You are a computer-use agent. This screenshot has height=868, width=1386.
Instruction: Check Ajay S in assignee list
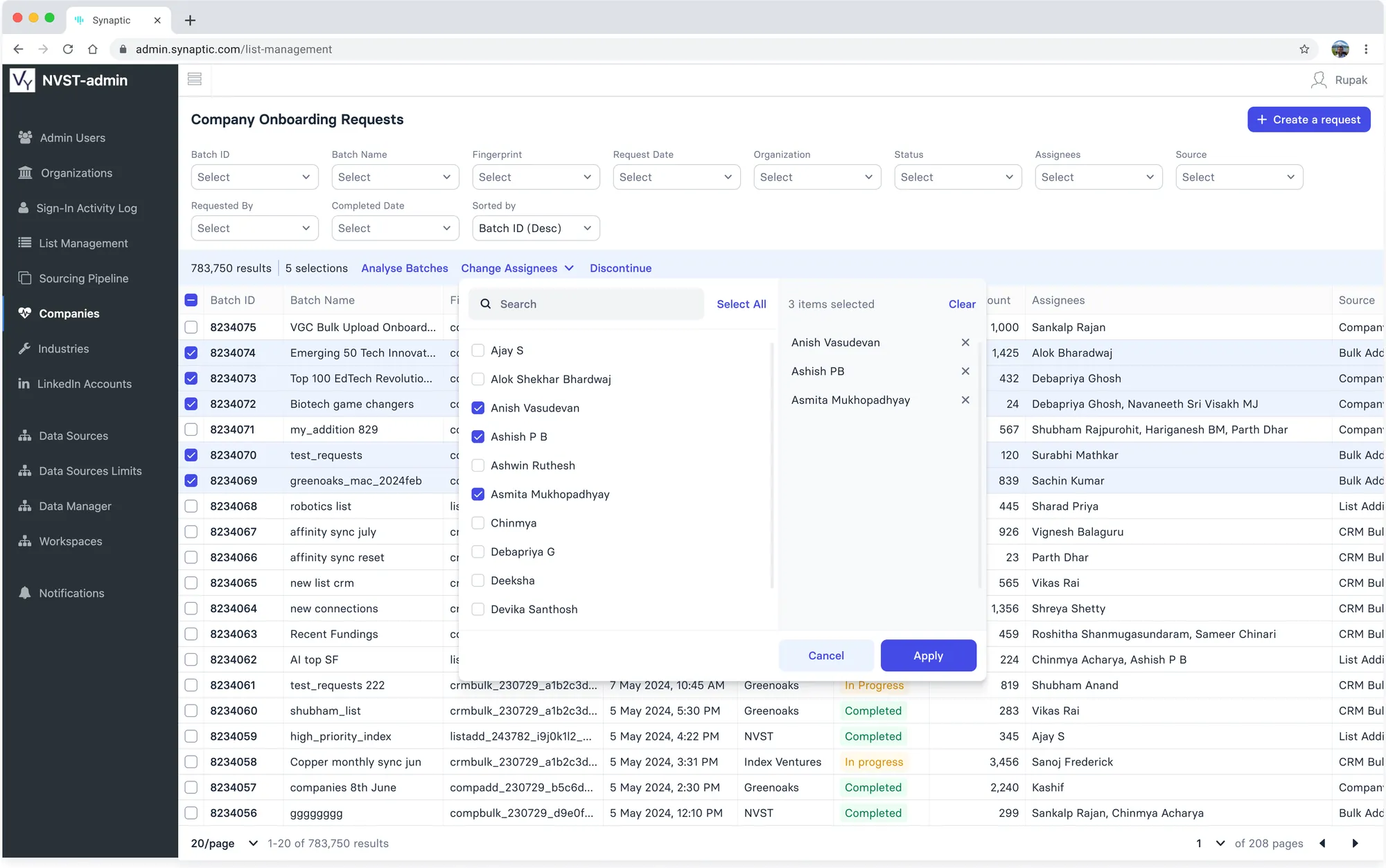click(x=478, y=351)
